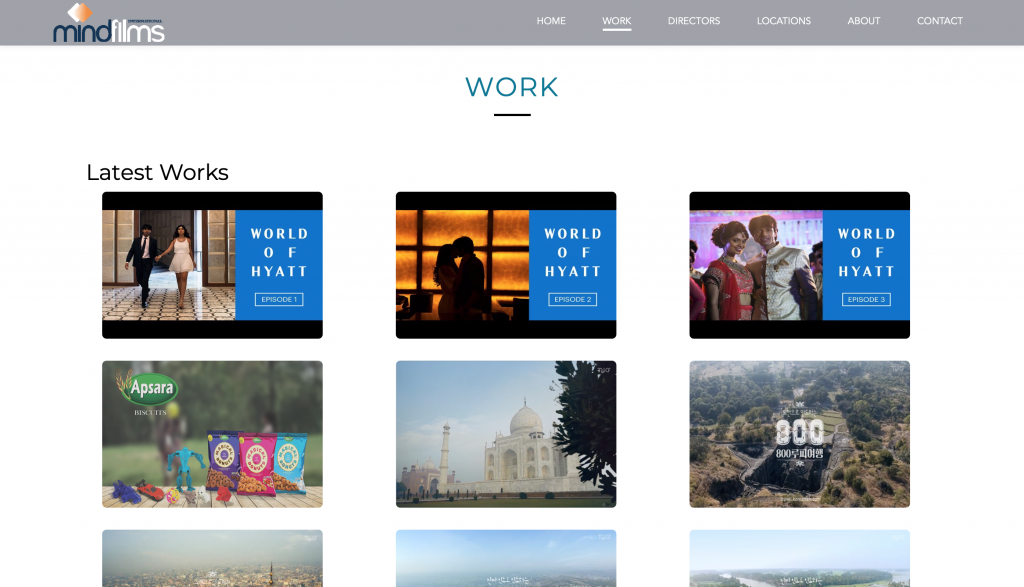The height and width of the screenshot is (587, 1024).
Task: Open the Work menu item
Action: tap(616, 21)
